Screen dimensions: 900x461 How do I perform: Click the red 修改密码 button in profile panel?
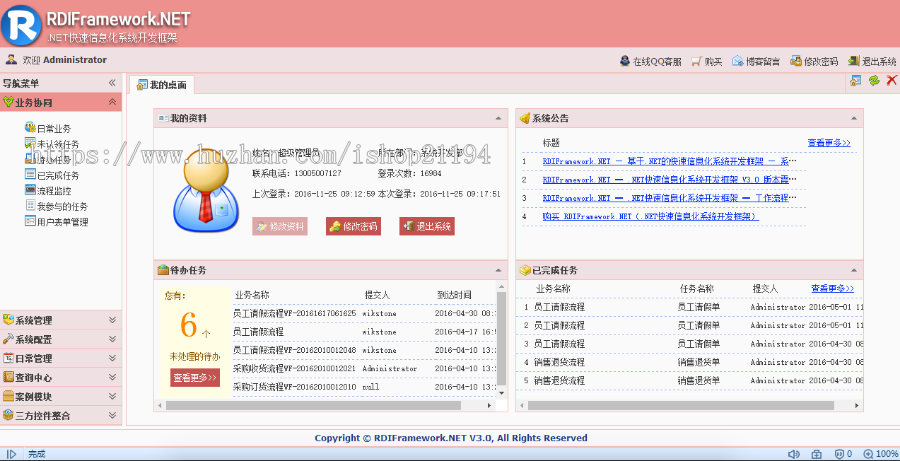pos(354,226)
